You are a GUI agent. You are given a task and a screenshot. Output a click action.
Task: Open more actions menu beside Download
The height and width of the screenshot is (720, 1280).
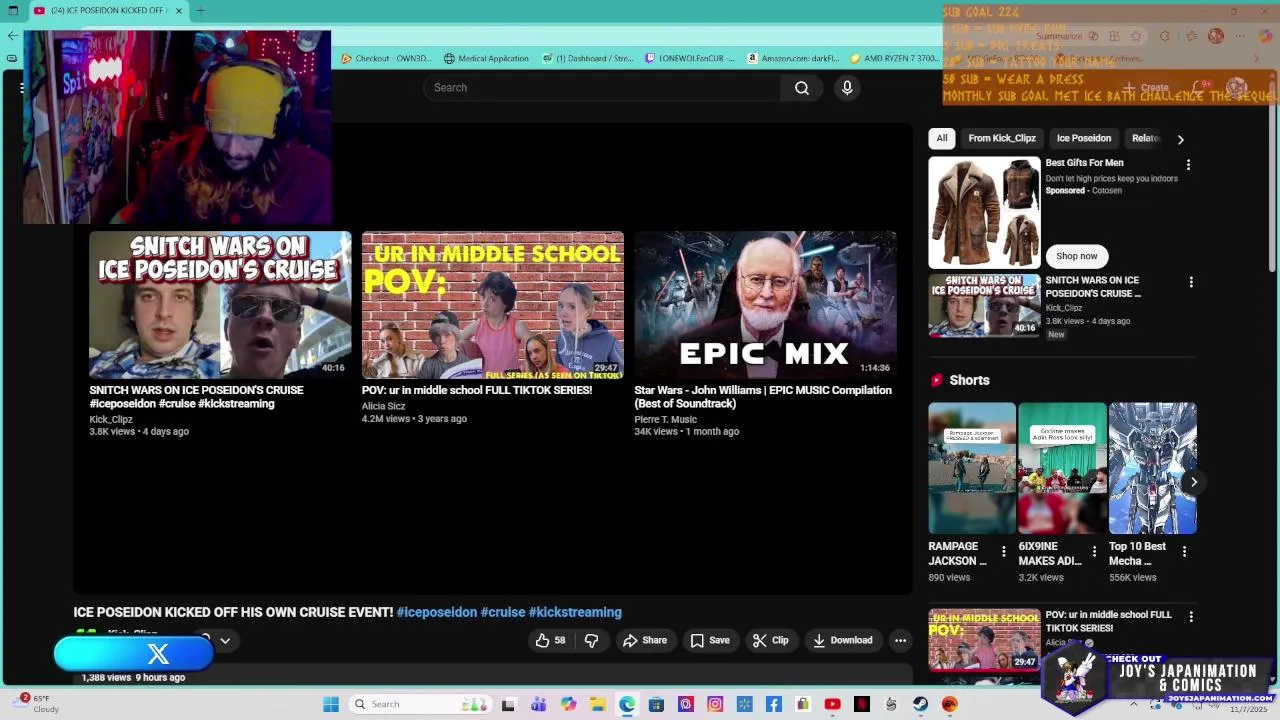pyautogui.click(x=900, y=640)
